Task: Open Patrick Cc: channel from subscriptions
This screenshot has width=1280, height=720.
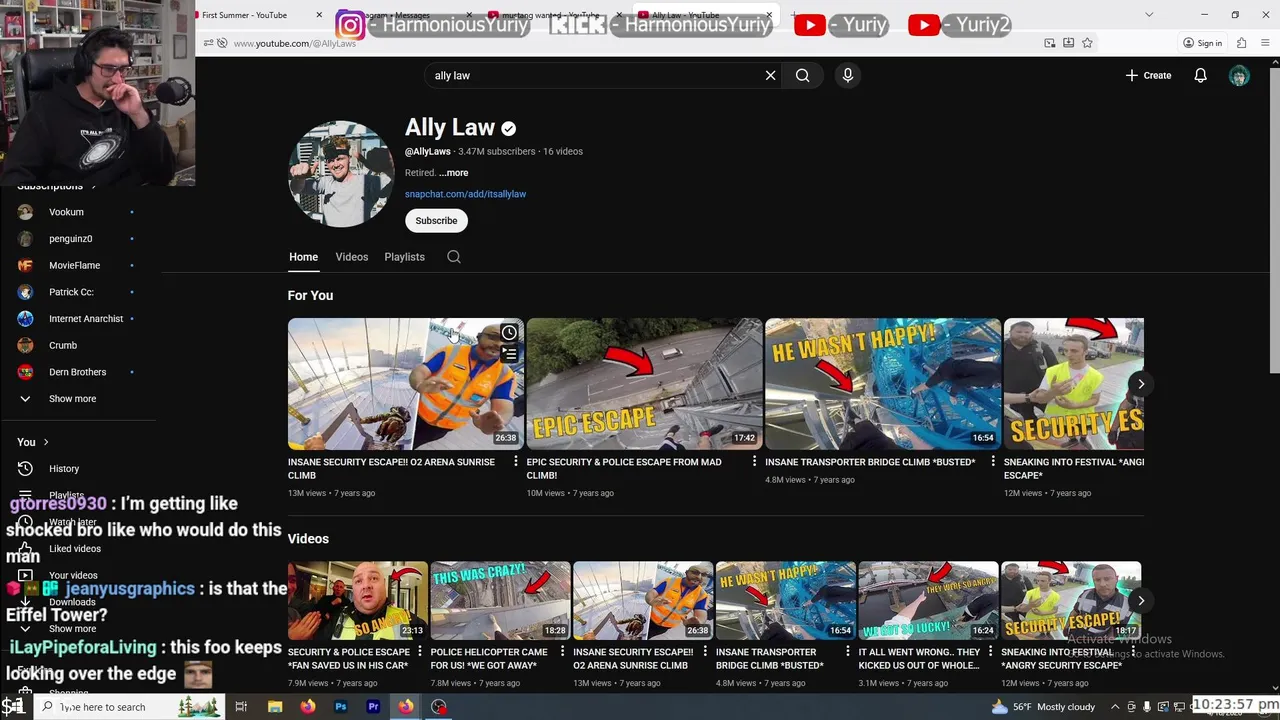Action: pos(71,292)
